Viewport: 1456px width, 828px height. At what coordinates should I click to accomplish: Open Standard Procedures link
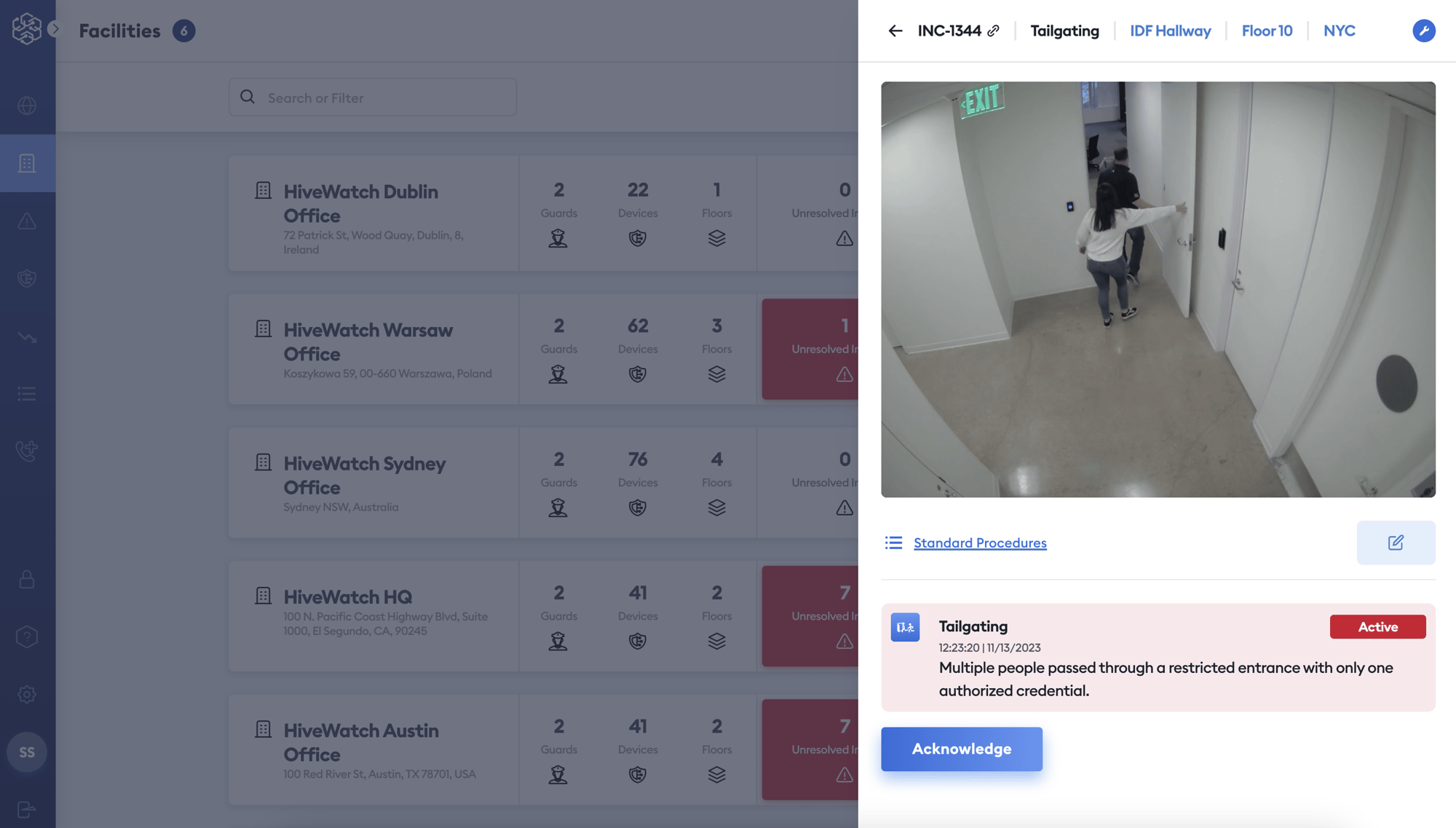pos(979,543)
